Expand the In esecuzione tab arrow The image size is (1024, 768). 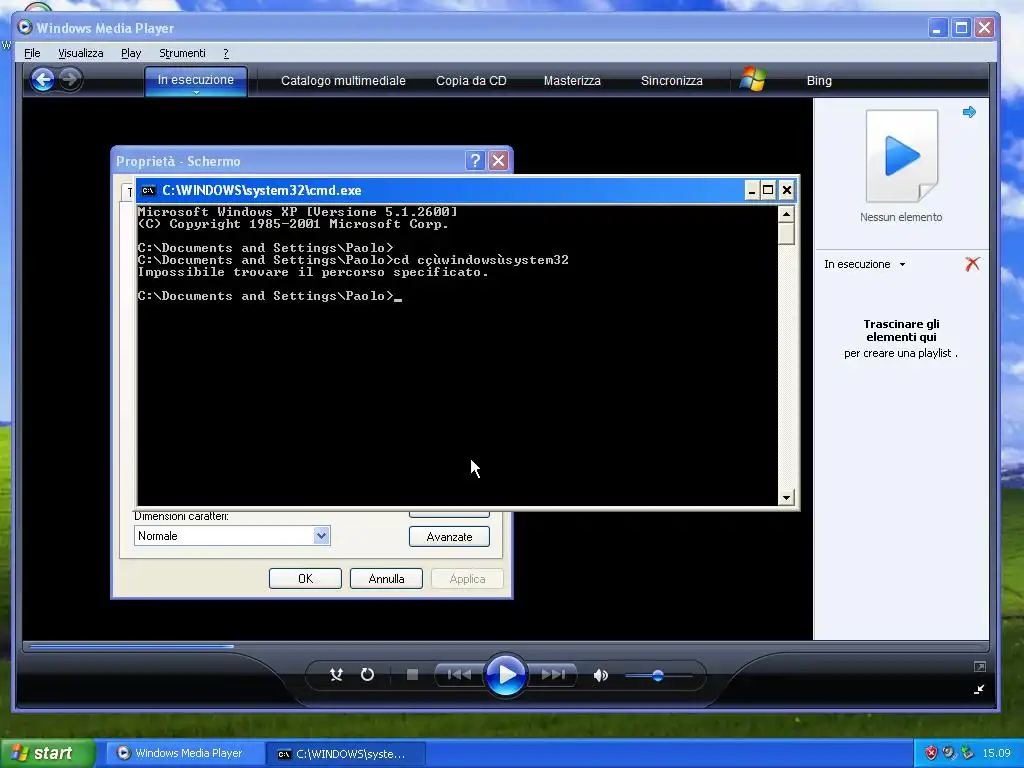point(196,93)
